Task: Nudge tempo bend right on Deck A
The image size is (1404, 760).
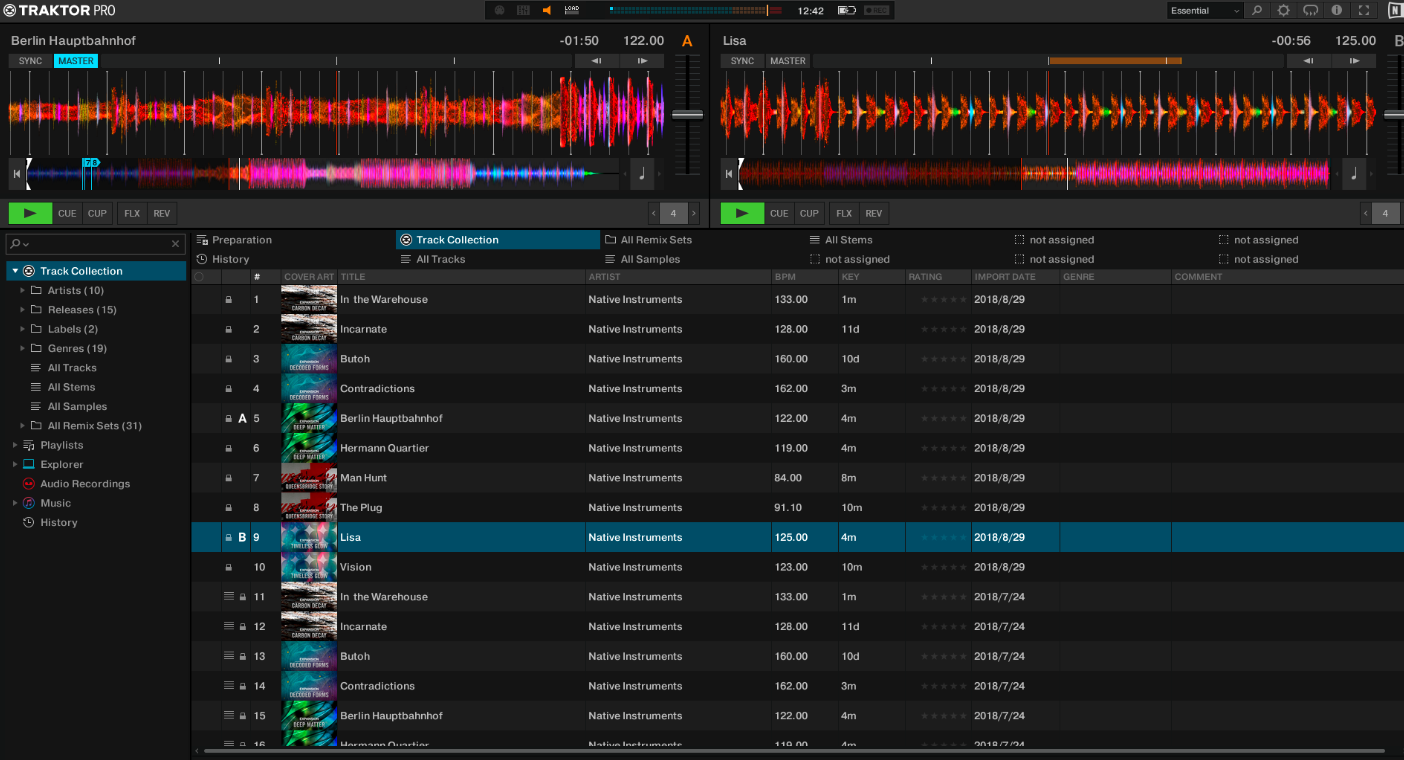Action: (643, 61)
